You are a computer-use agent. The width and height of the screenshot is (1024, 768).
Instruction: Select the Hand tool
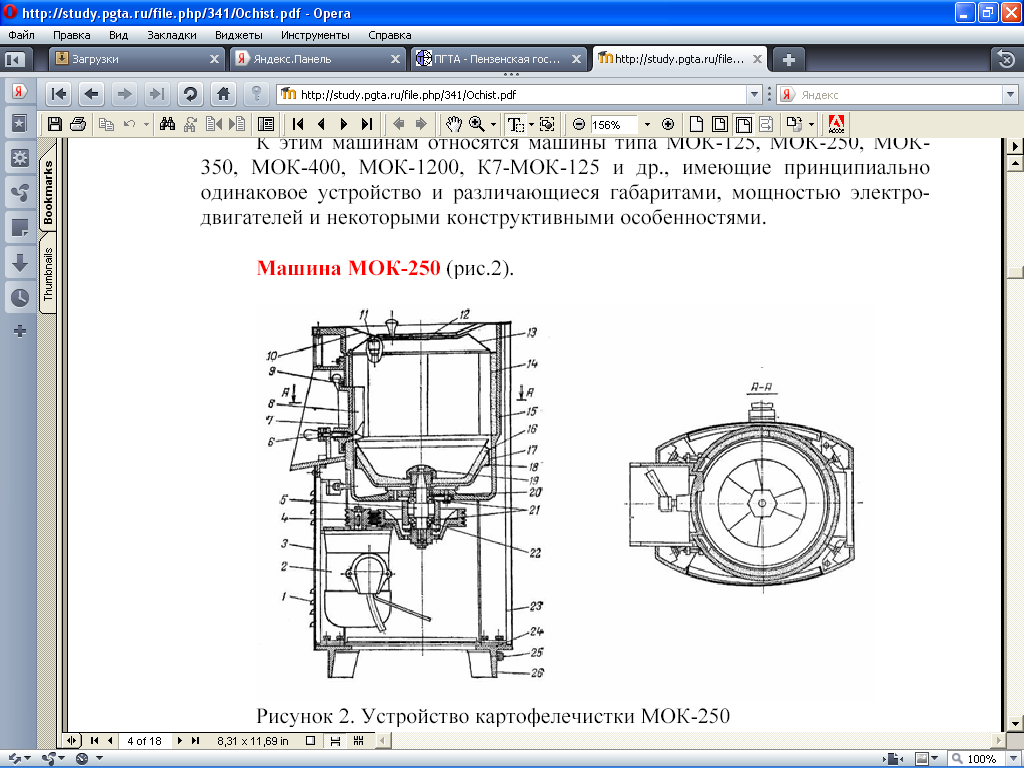click(453, 124)
